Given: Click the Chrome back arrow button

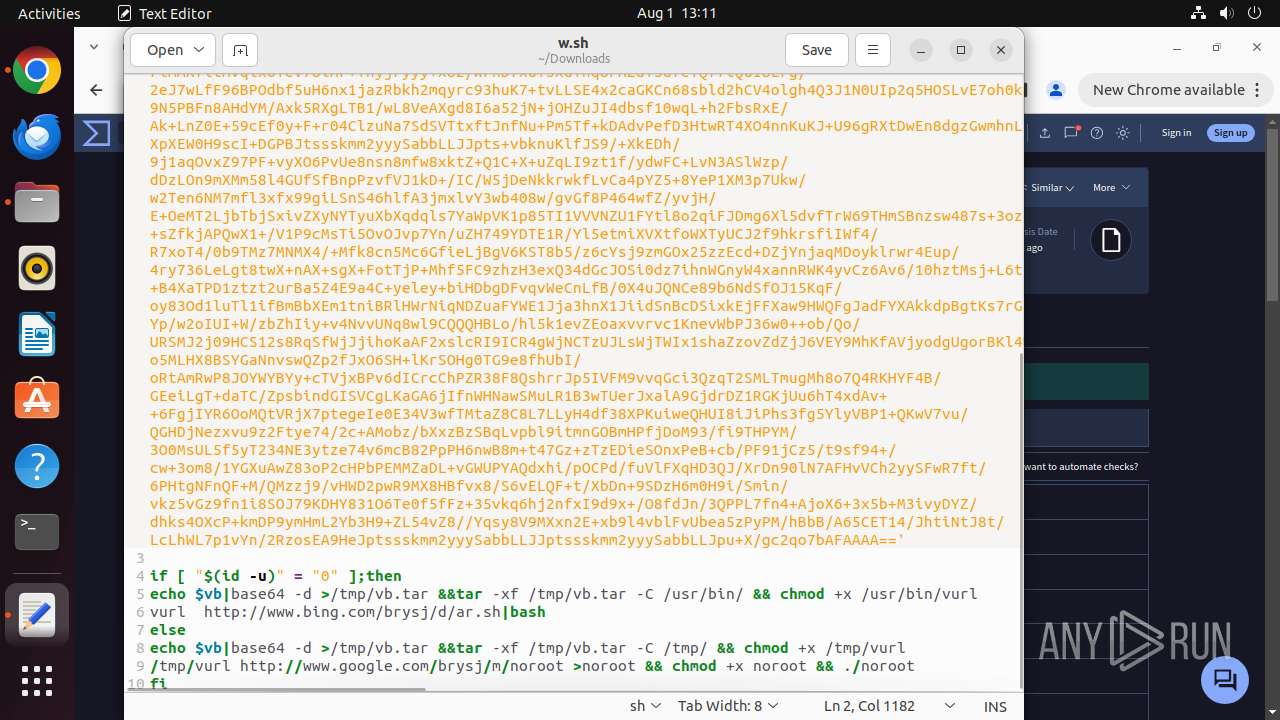Looking at the screenshot, I should tap(96, 90).
